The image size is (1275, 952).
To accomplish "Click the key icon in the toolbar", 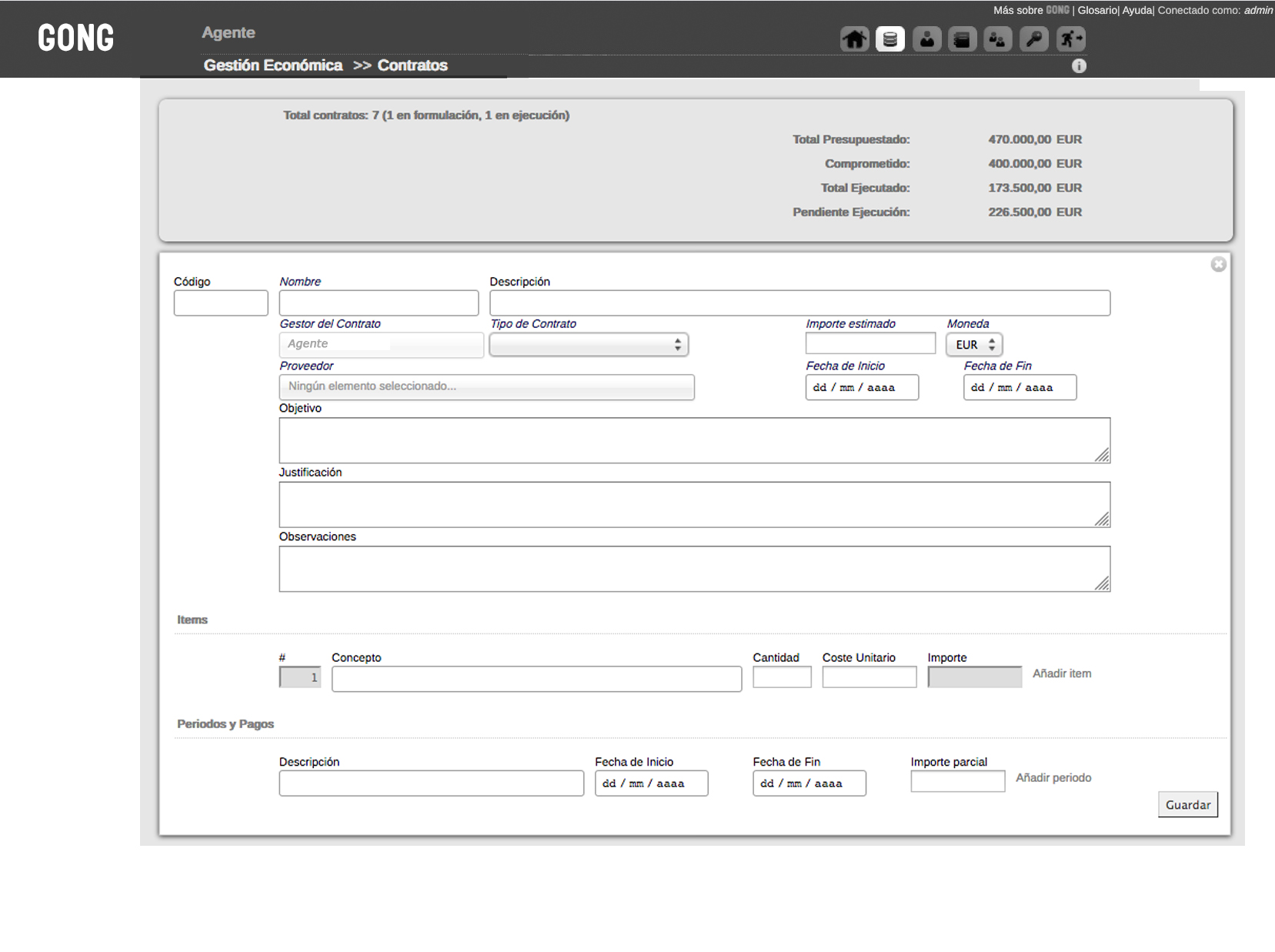I will pos(1034,39).
